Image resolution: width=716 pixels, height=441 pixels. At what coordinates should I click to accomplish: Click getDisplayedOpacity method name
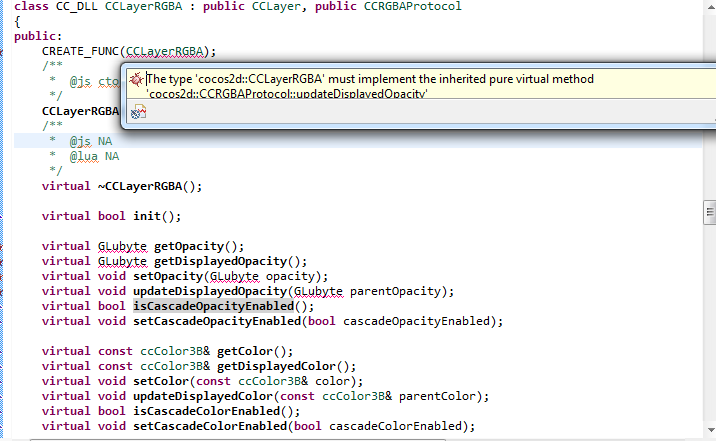coord(221,261)
